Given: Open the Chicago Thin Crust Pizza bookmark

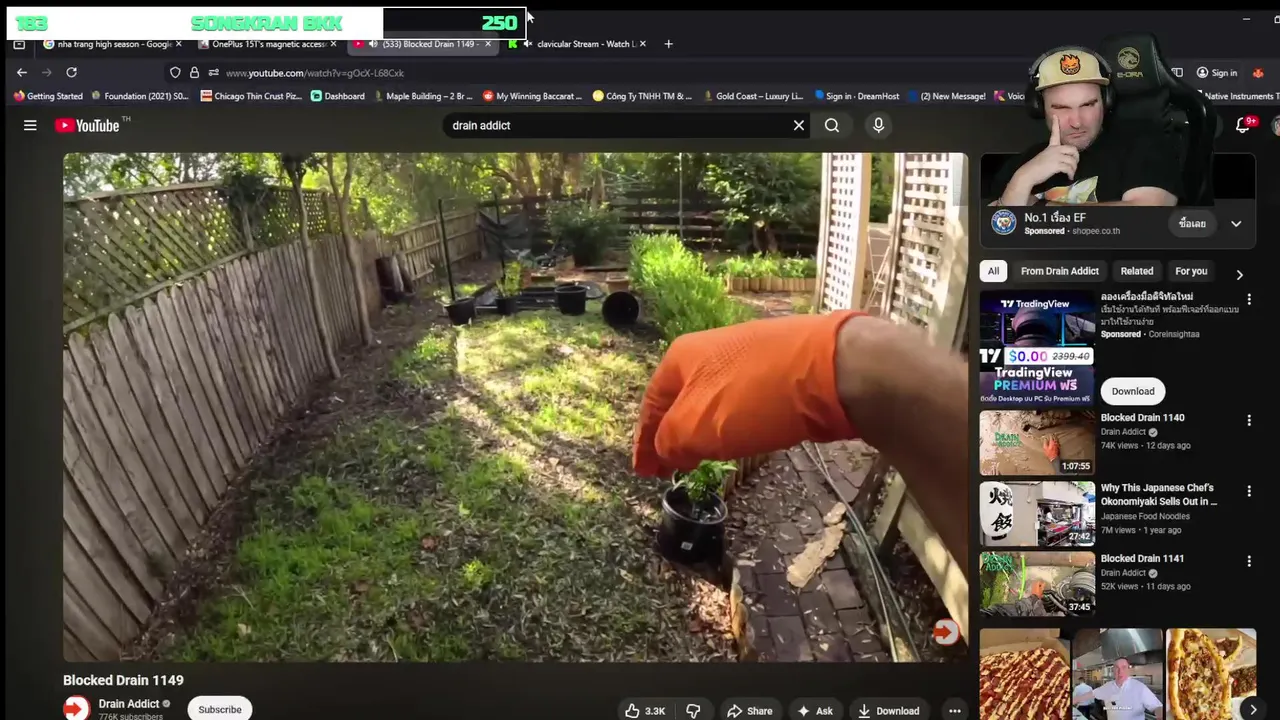Looking at the screenshot, I should (x=251, y=96).
